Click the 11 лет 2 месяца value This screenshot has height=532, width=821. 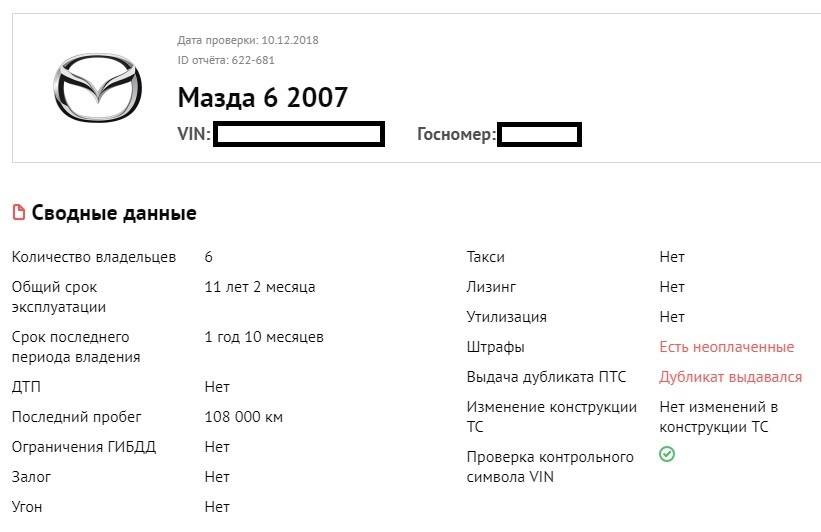coord(260,287)
